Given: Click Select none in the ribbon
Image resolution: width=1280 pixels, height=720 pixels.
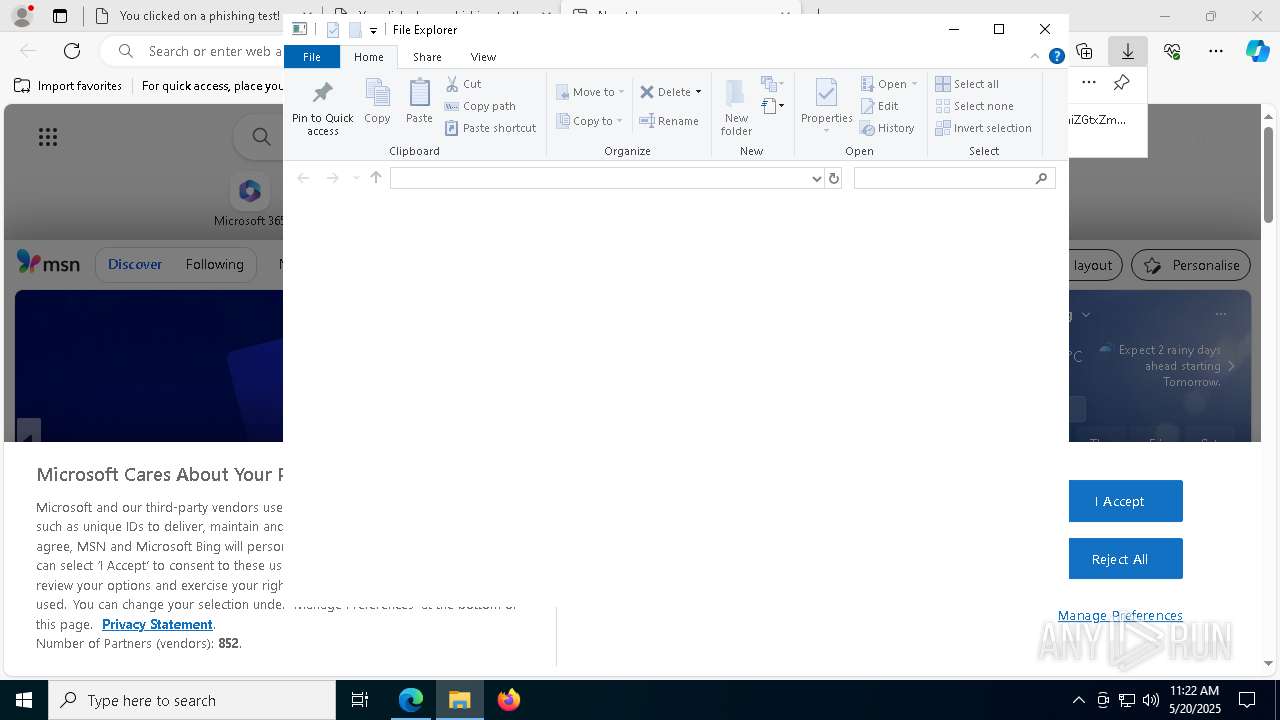Looking at the screenshot, I should pos(975,106).
